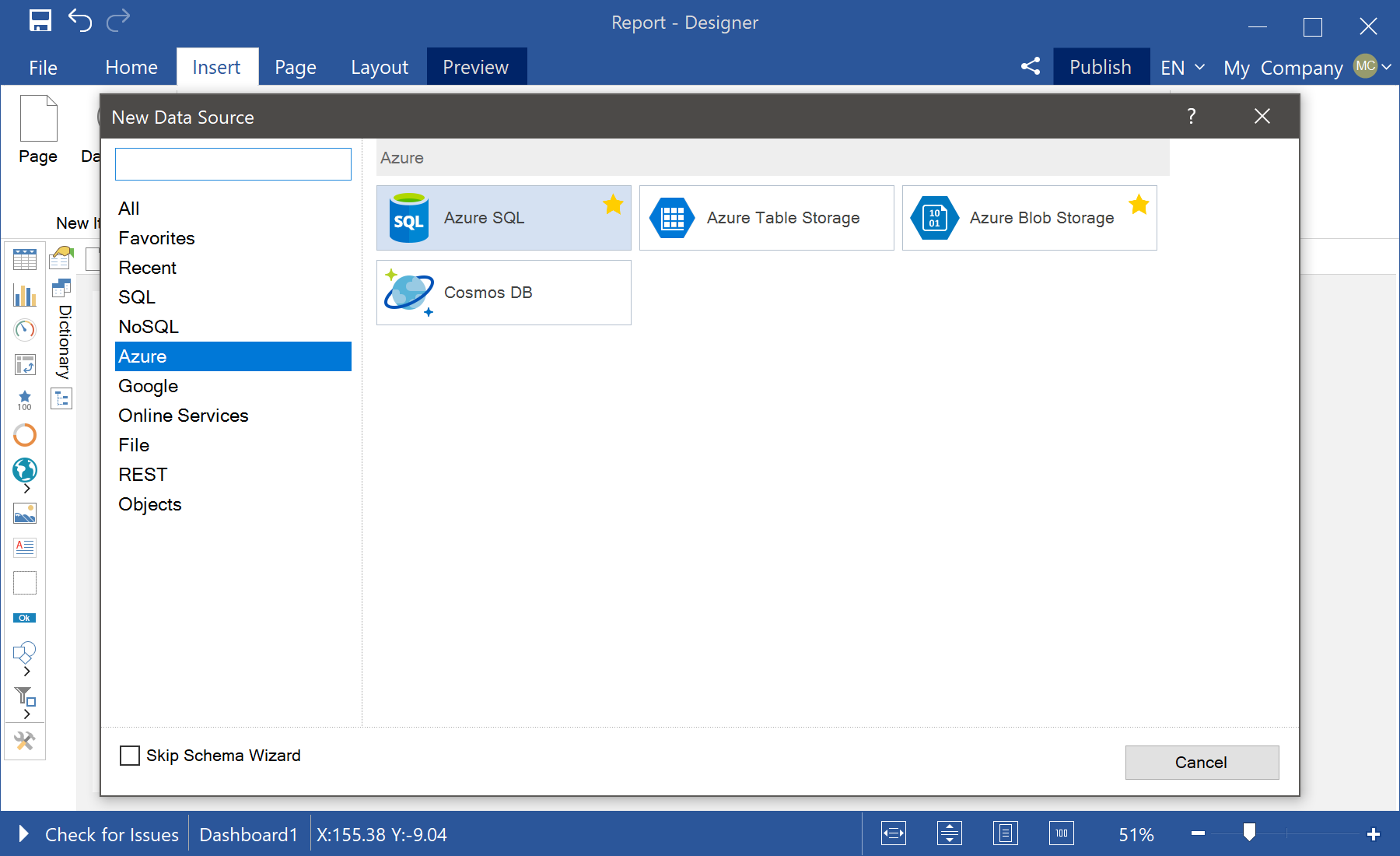Screen dimensions: 1400x856
Task: Unfavorite Azure Blob Storage star
Action: pyautogui.click(x=1139, y=205)
